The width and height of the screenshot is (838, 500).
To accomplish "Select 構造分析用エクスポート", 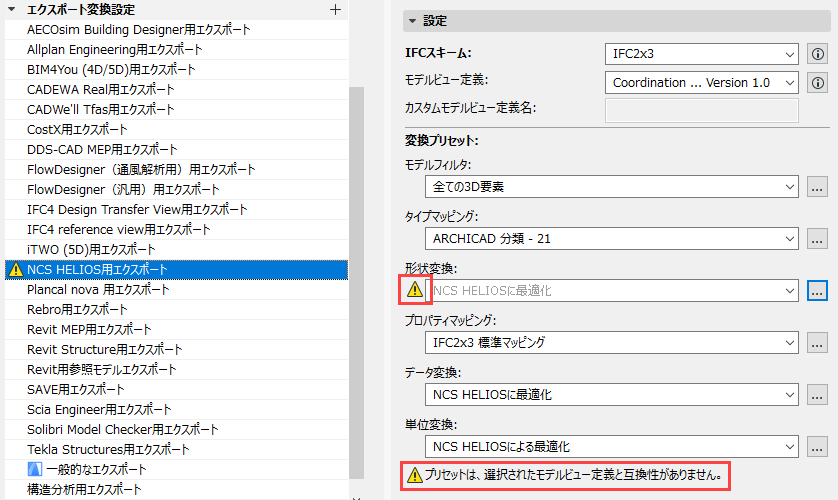I will 176,490.
